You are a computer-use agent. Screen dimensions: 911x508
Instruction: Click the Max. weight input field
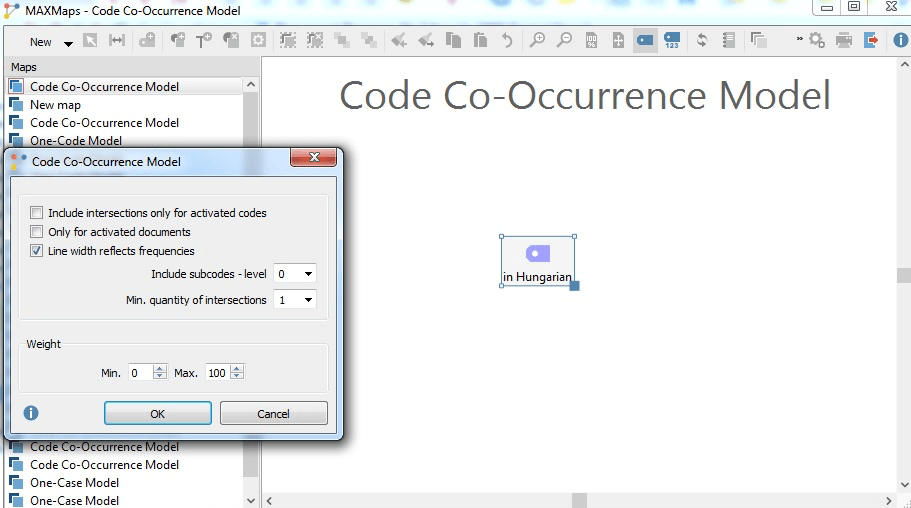(218, 373)
